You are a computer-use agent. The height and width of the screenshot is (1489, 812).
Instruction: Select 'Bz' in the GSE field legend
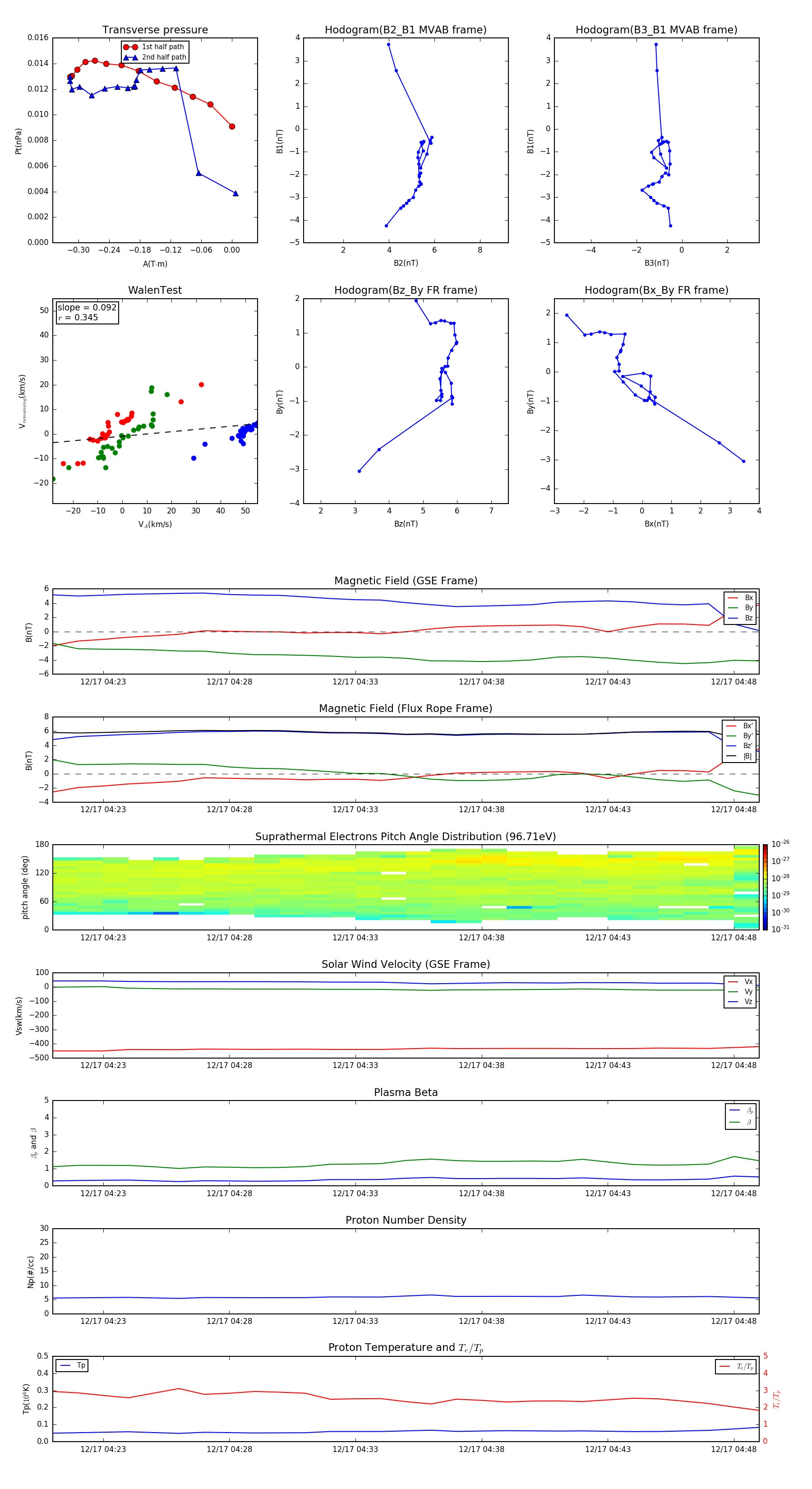[740, 618]
